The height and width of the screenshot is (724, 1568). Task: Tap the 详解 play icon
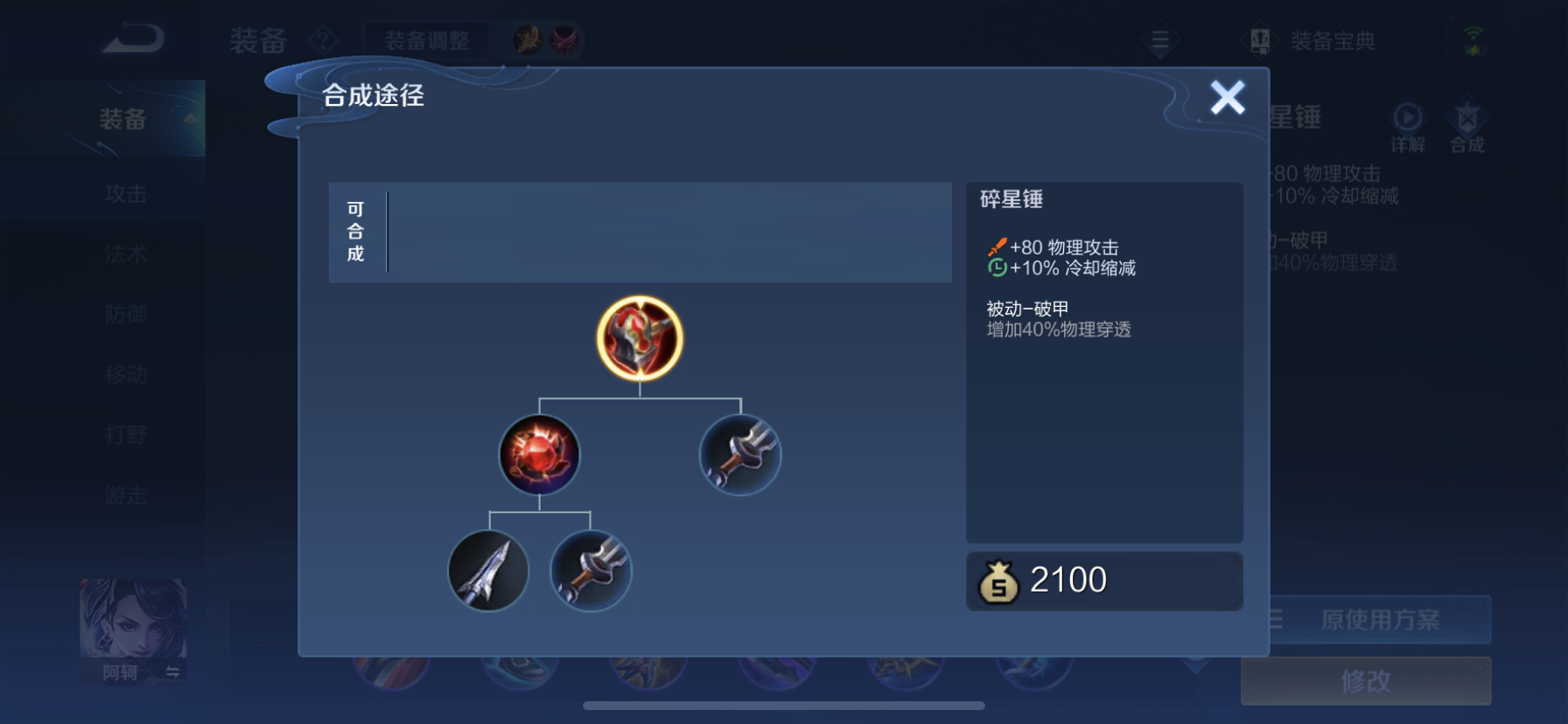[x=1407, y=117]
